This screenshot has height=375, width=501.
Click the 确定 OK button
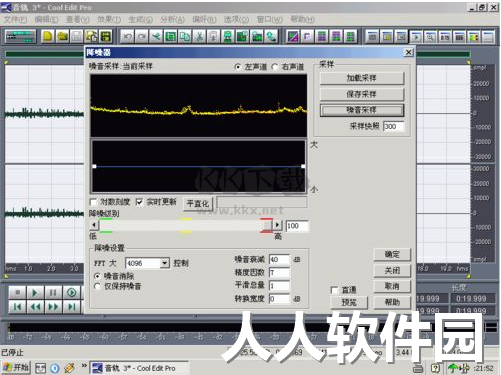(392, 255)
